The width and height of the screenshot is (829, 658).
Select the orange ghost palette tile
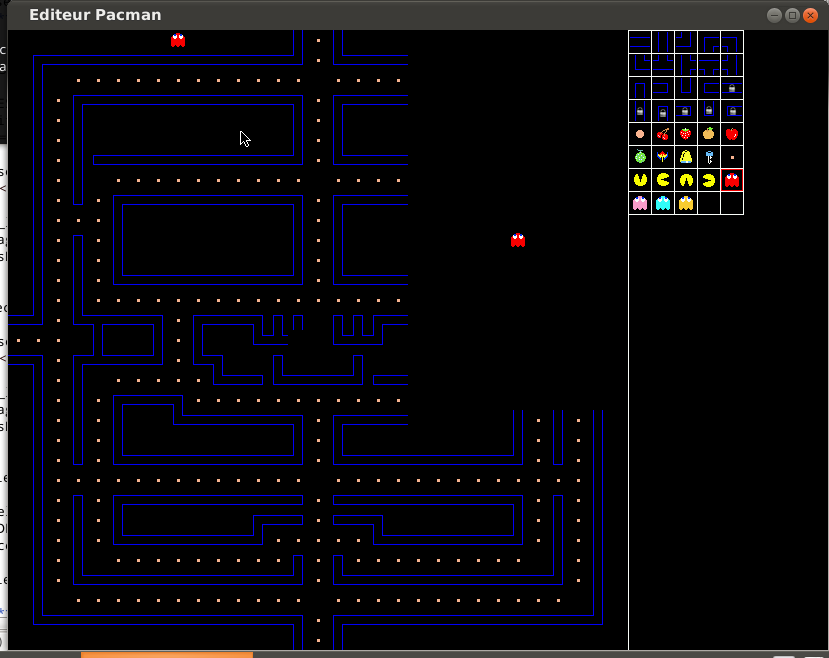tap(686, 203)
